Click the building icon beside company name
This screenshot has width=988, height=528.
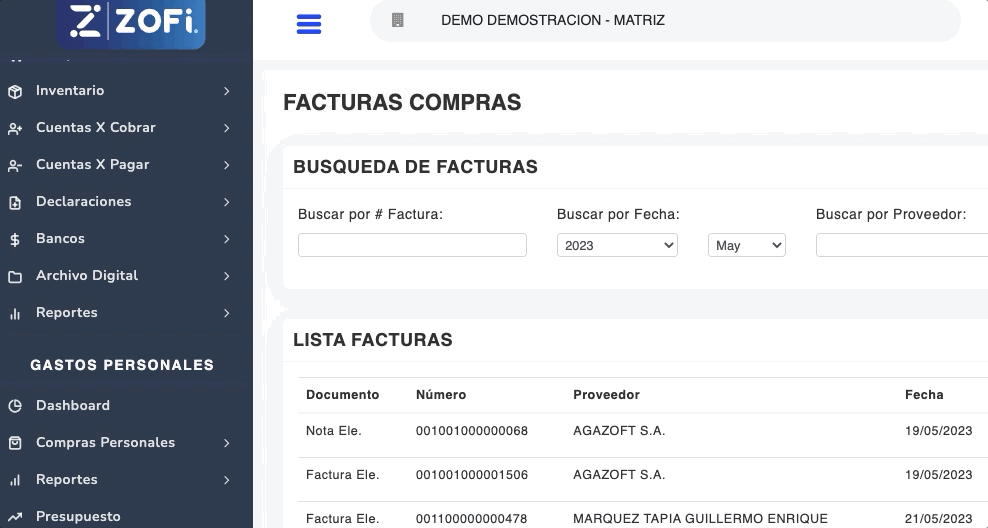(x=397, y=20)
